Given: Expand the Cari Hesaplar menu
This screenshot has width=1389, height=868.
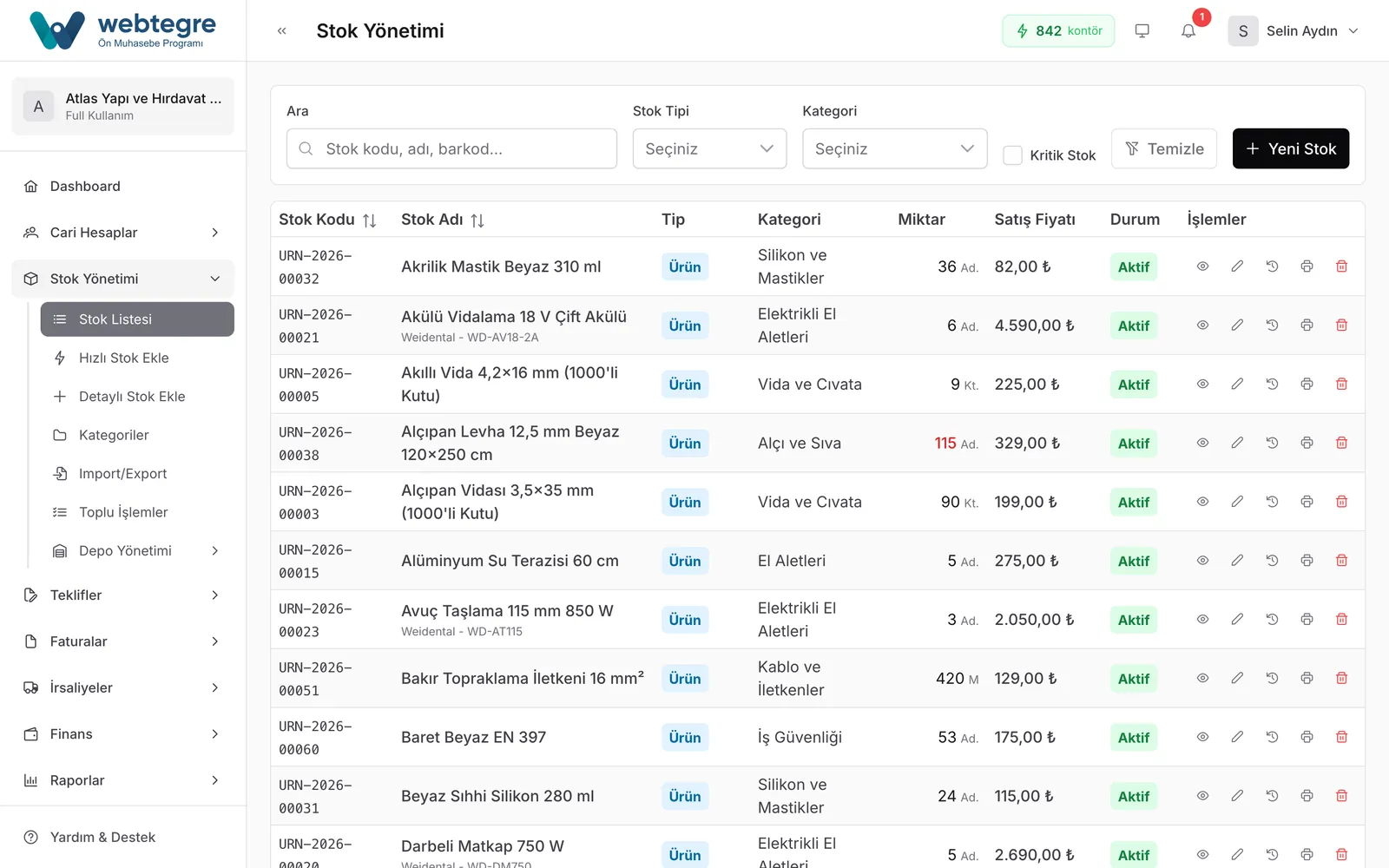Looking at the screenshot, I should pyautogui.click(x=123, y=233).
